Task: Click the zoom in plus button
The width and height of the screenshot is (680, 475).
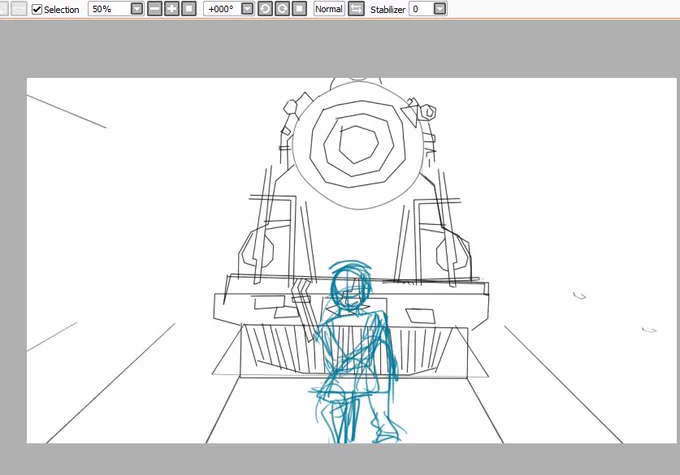Action: (x=172, y=9)
